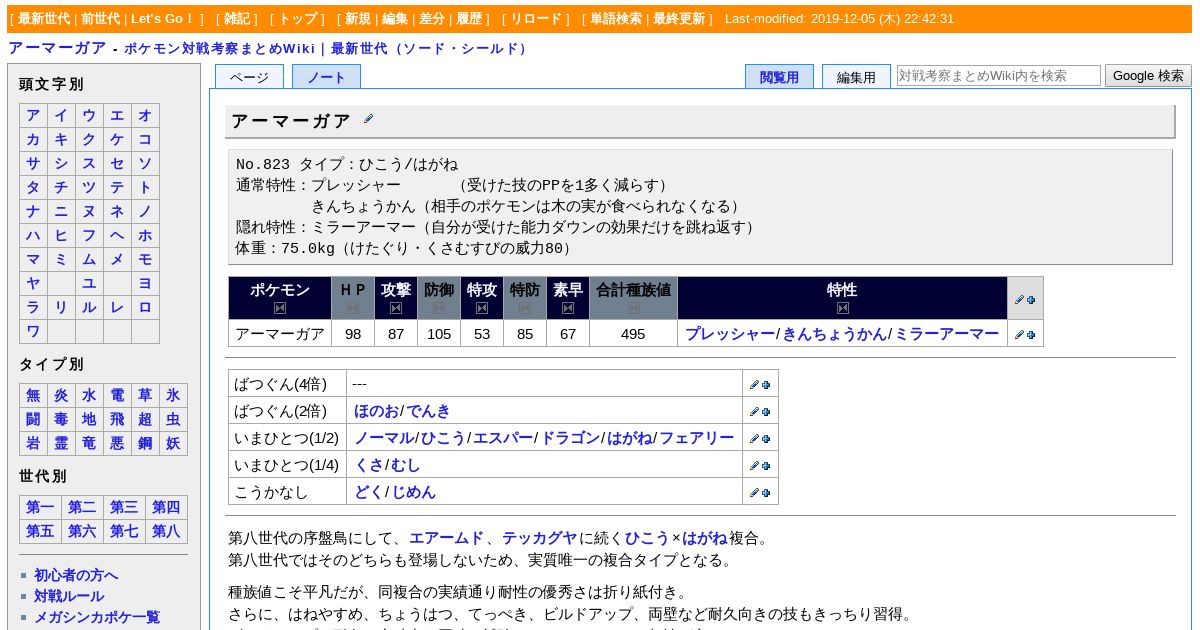
Task: Open じめん type link in こうかなし row
Action: (x=413, y=492)
